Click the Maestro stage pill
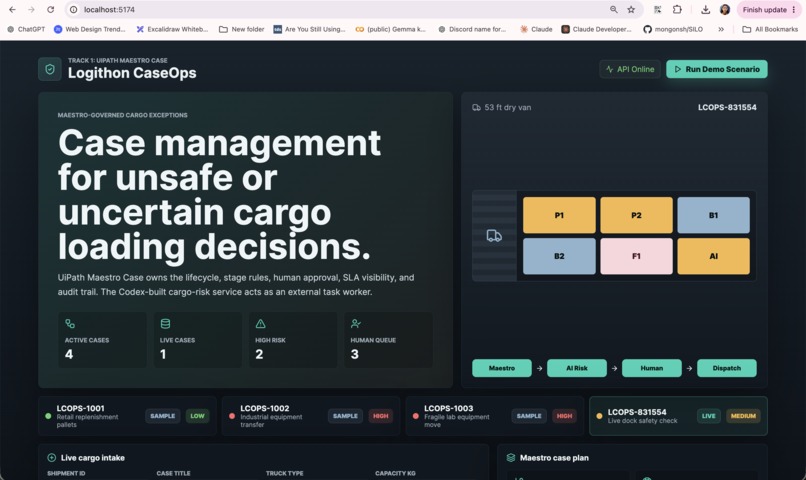Screen dimensions: 806x480 click(x=502, y=368)
